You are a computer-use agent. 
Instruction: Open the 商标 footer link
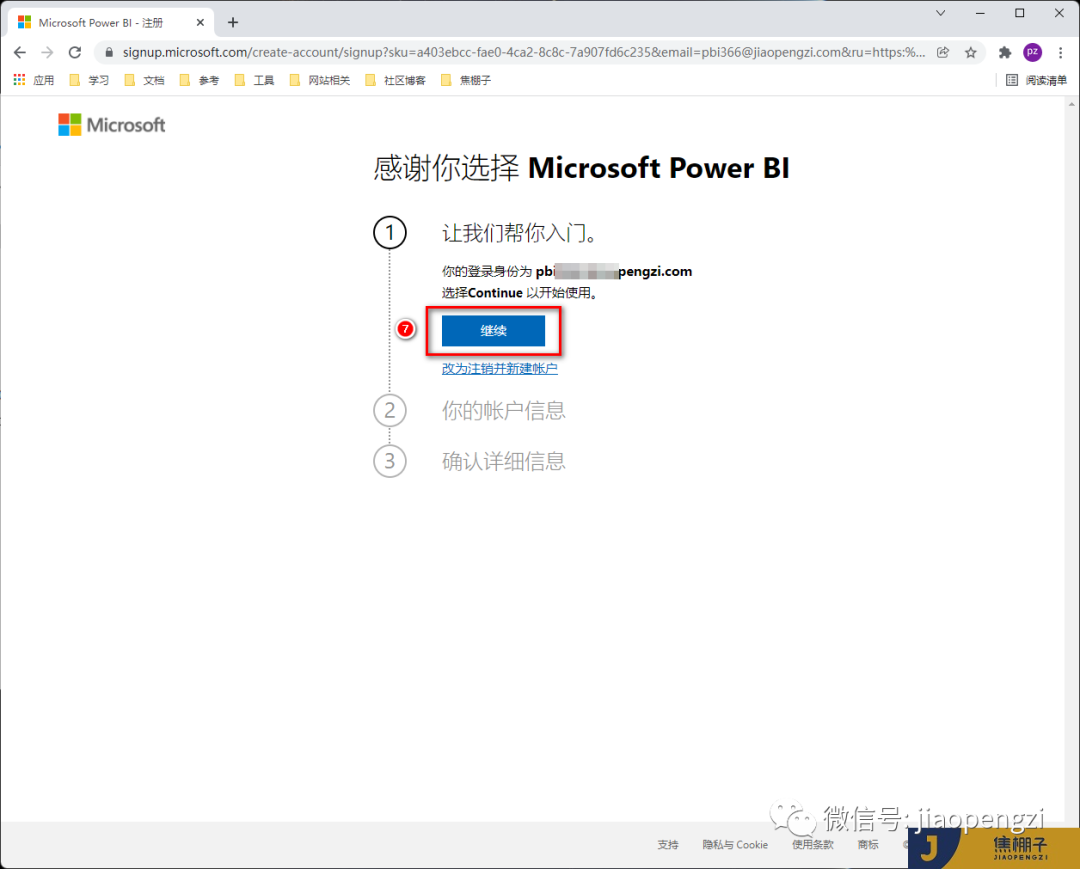point(868,845)
